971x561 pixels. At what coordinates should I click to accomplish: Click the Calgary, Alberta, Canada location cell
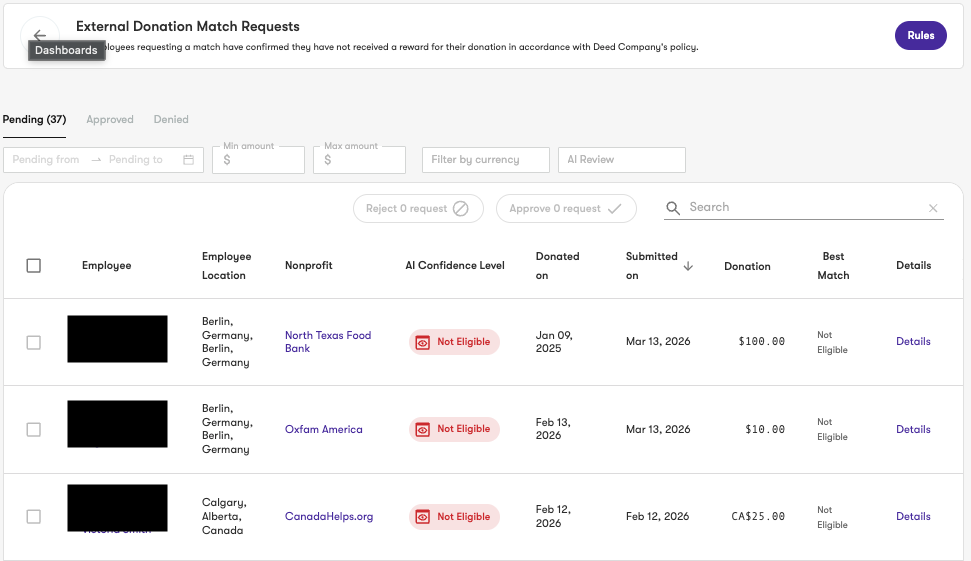(224, 516)
